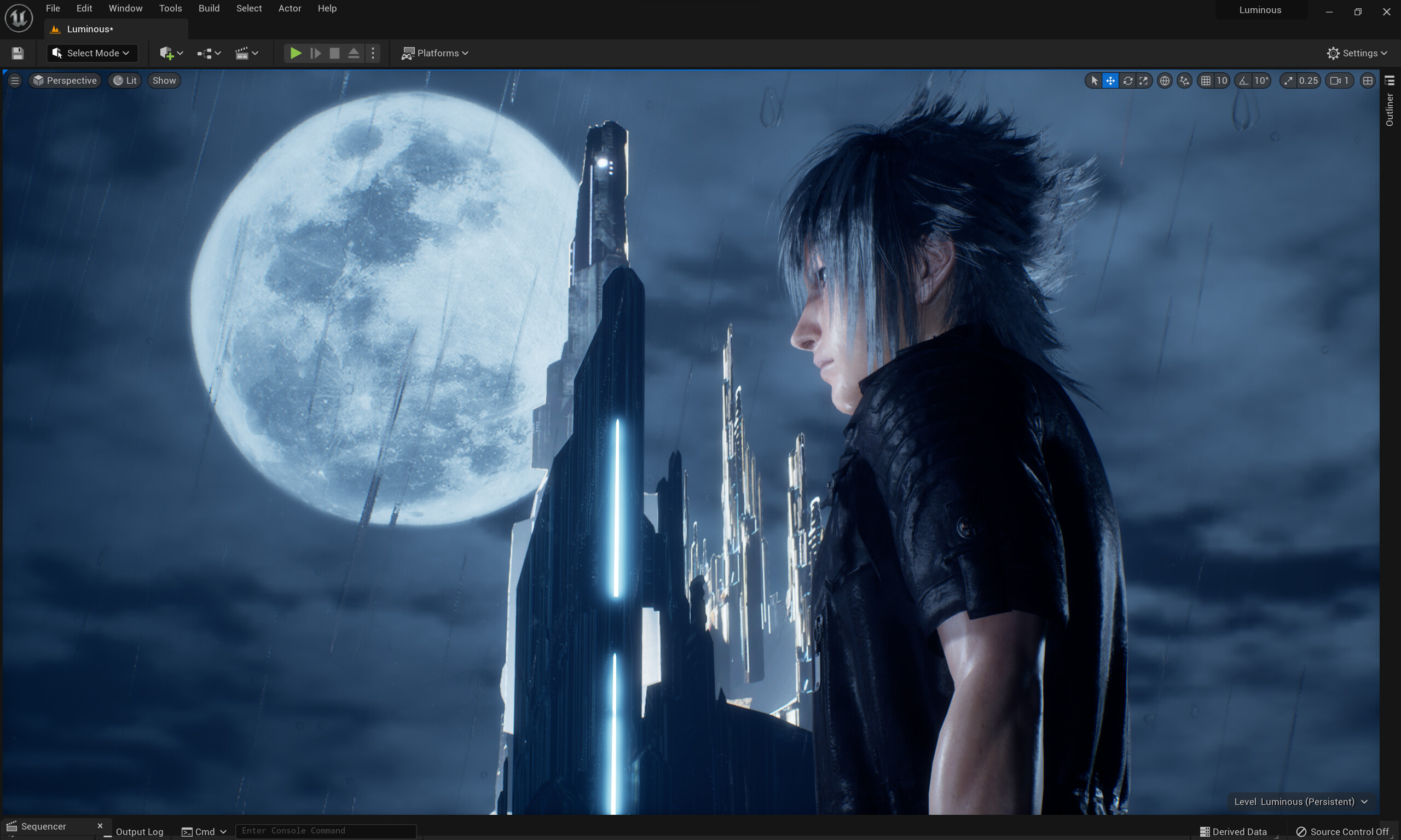
Task: Open the Tools menu
Action: pos(170,9)
